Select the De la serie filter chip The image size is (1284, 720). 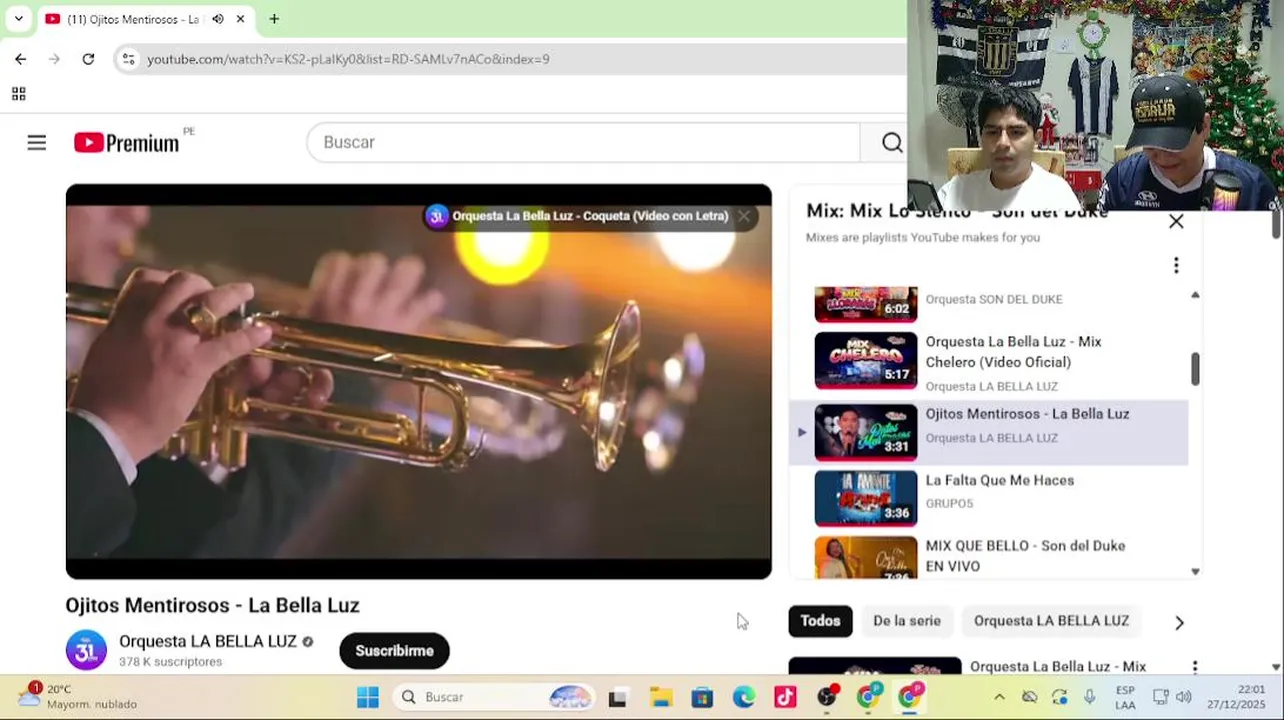click(907, 621)
